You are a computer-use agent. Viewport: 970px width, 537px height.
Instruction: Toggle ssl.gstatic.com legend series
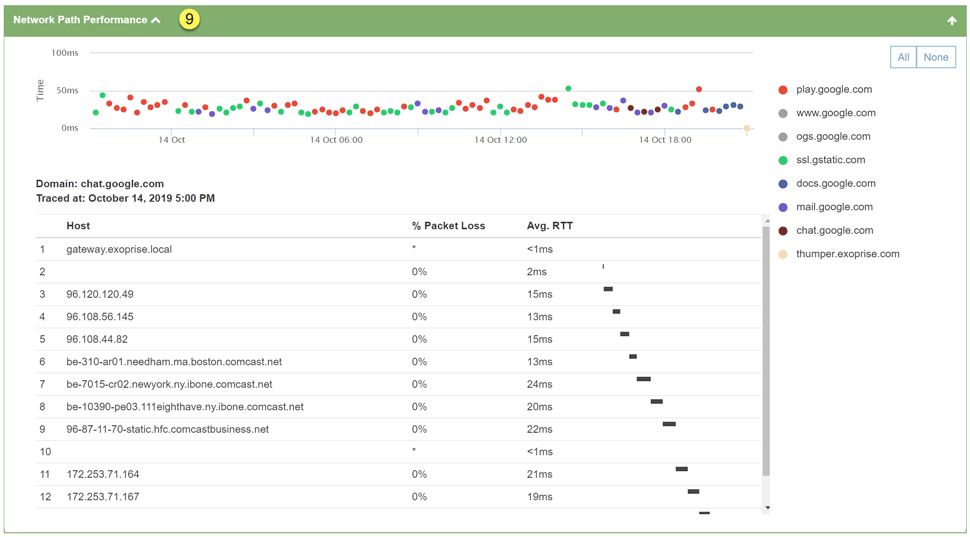point(822,160)
